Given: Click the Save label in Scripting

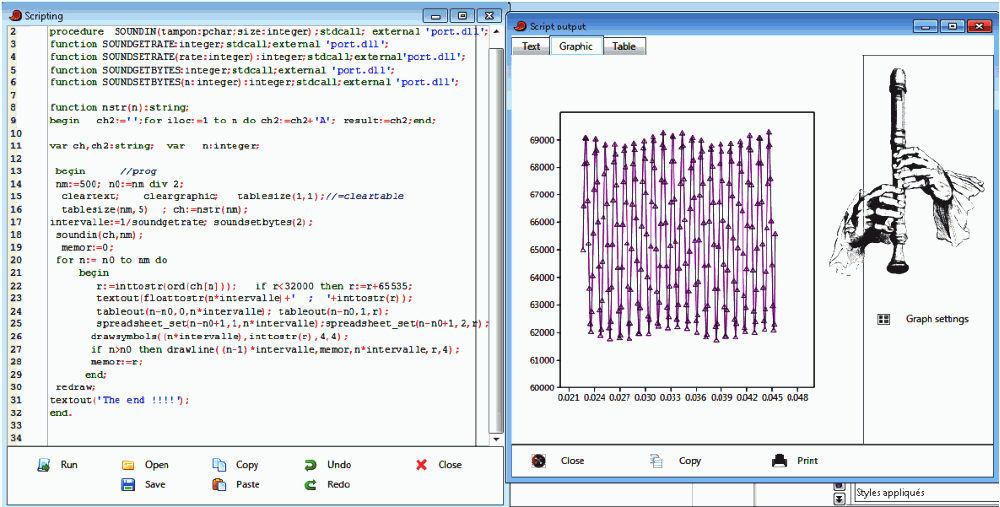Looking at the screenshot, I should coord(155,484).
